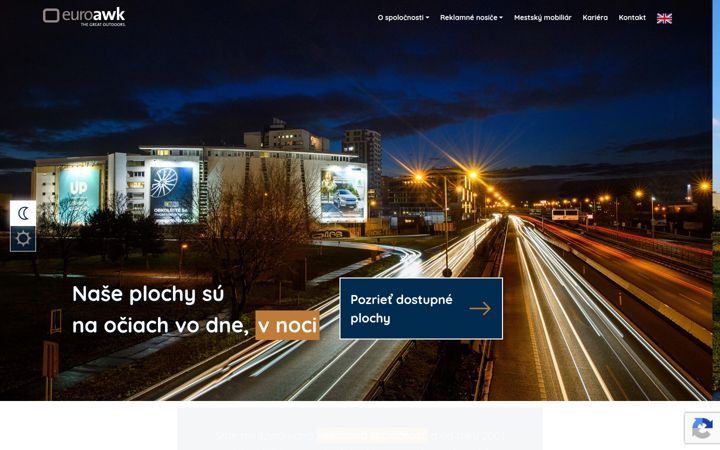
Task: Open the Kariéra page
Action: tap(595, 17)
